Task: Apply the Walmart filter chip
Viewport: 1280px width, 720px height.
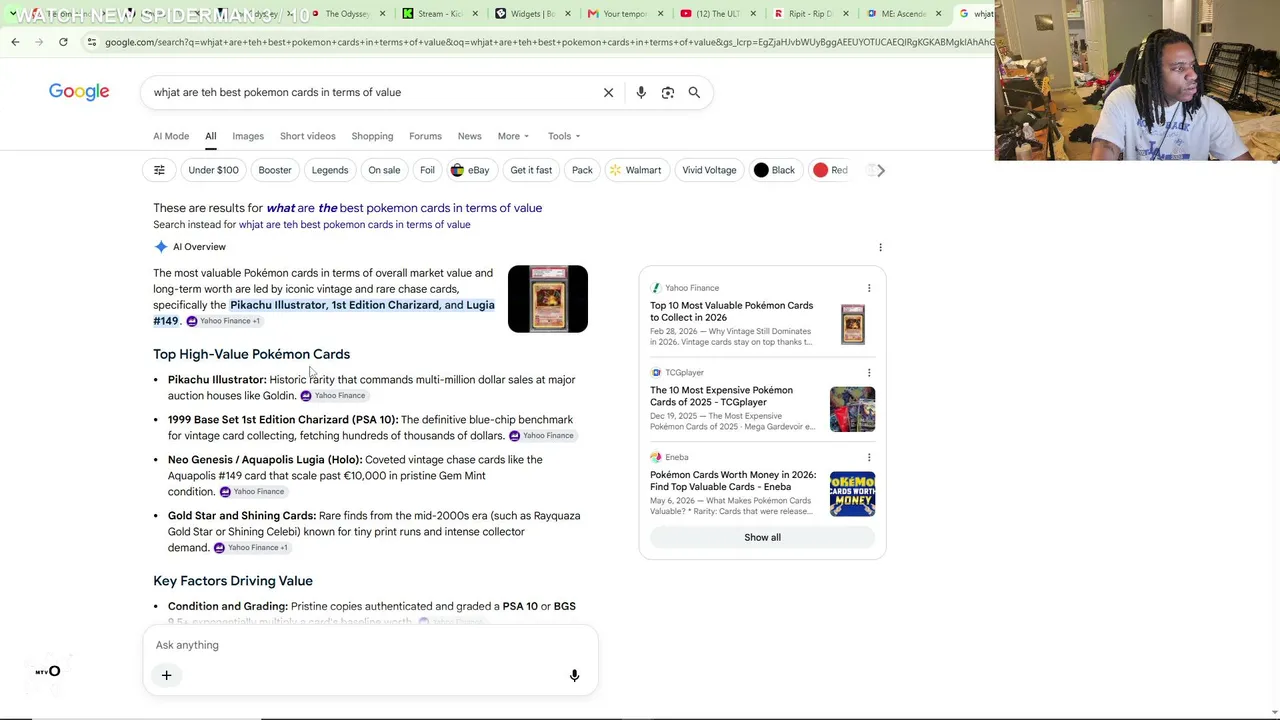Action: [x=636, y=170]
